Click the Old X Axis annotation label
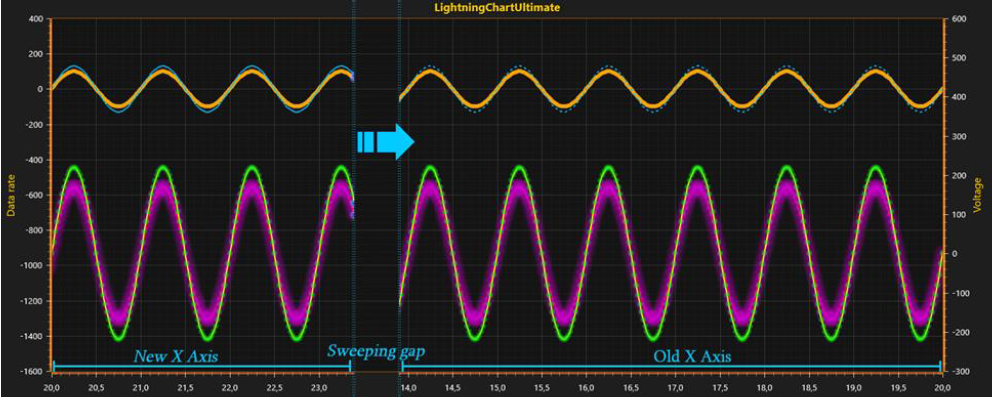993x397 pixels. click(x=692, y=357)
